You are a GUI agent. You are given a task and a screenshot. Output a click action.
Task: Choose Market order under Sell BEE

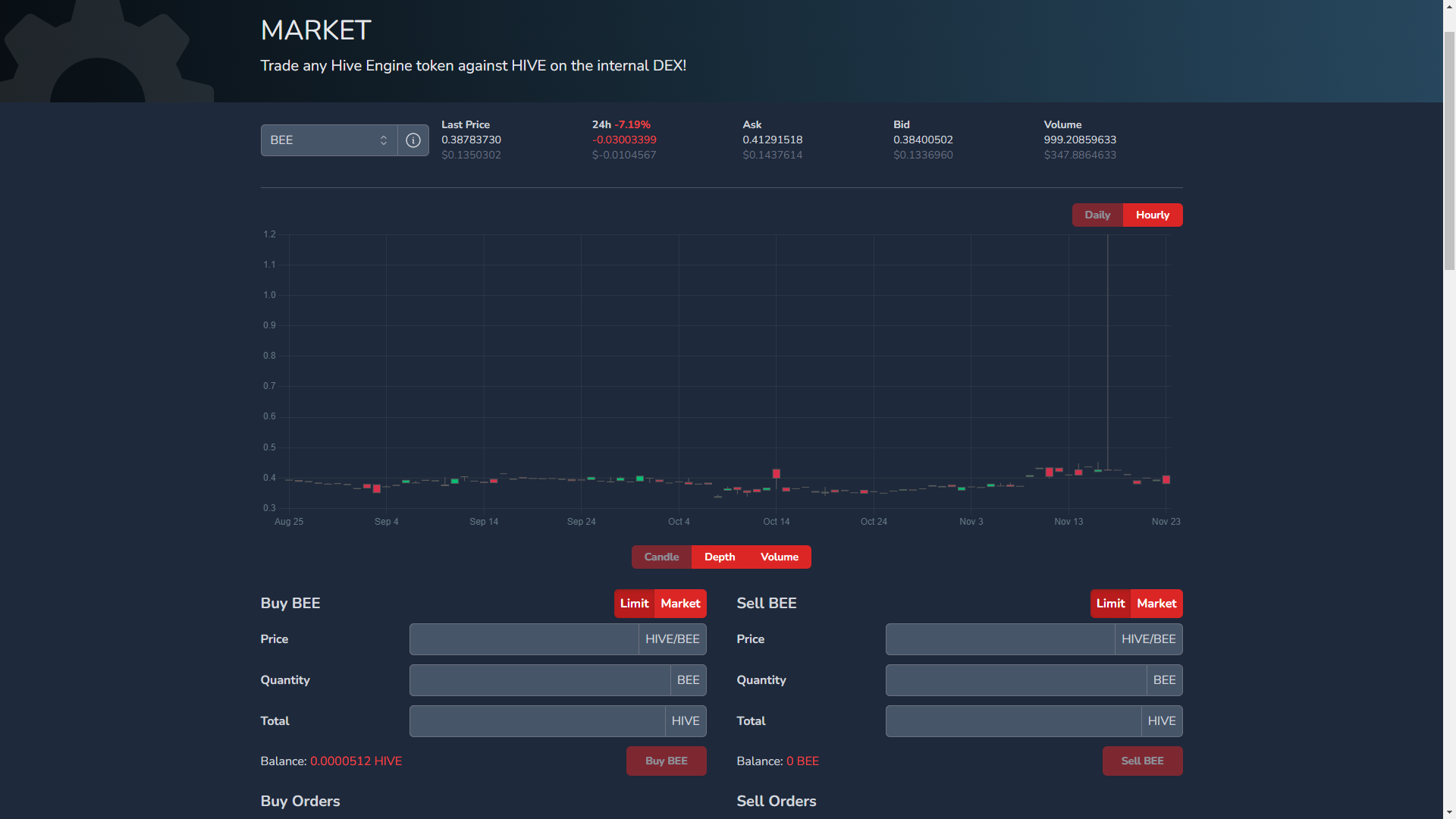pyautogui.click(x=1156, y=604)
